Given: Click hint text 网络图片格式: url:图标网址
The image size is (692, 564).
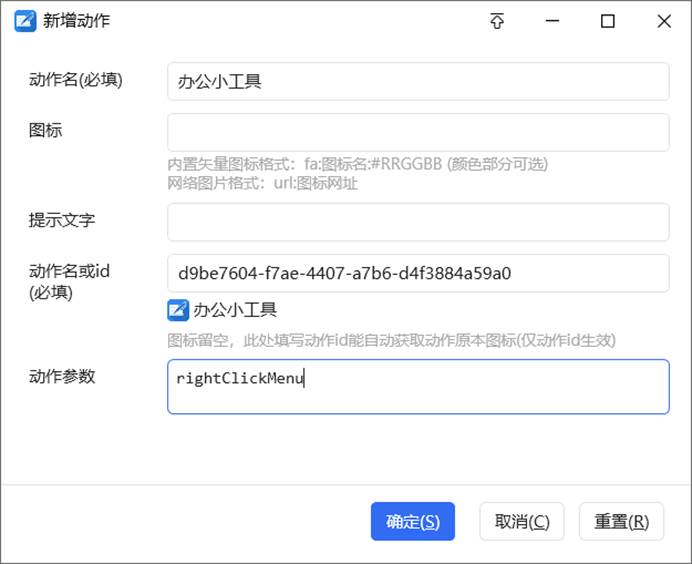Looking at the screenshot, I should pyautogui.click(x=263, y=183).
